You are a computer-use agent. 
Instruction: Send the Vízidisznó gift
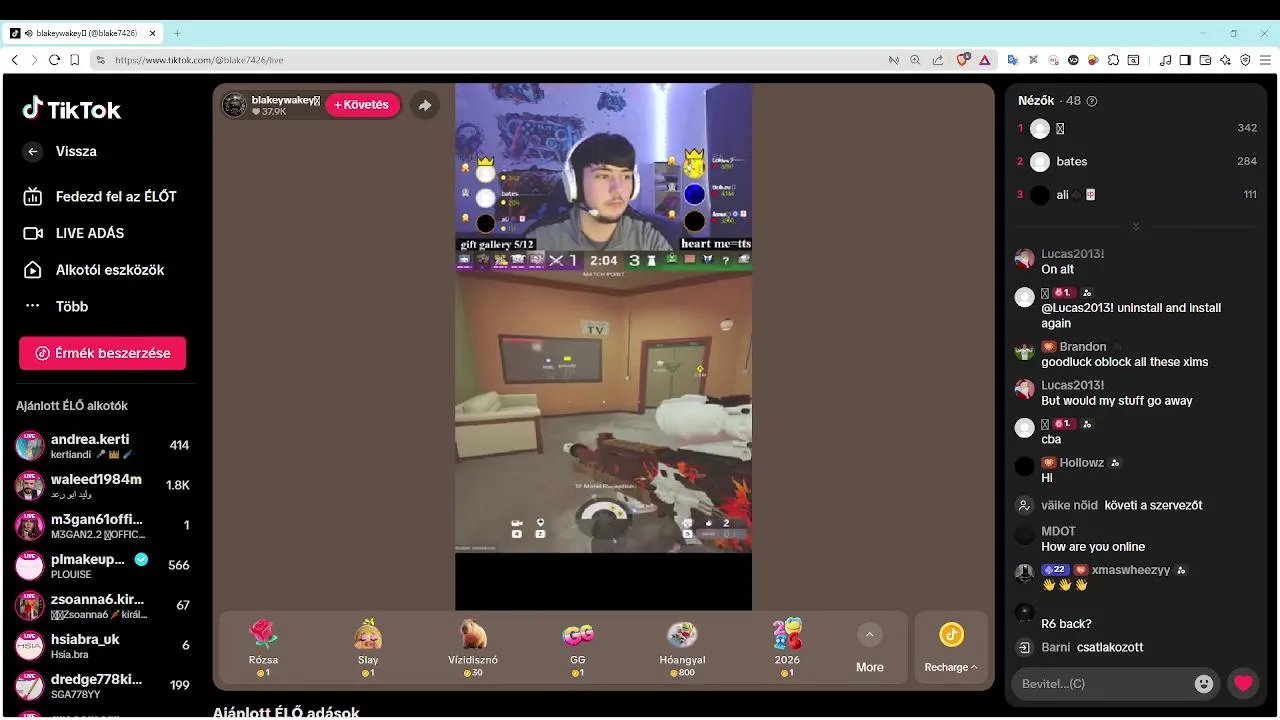473,648
